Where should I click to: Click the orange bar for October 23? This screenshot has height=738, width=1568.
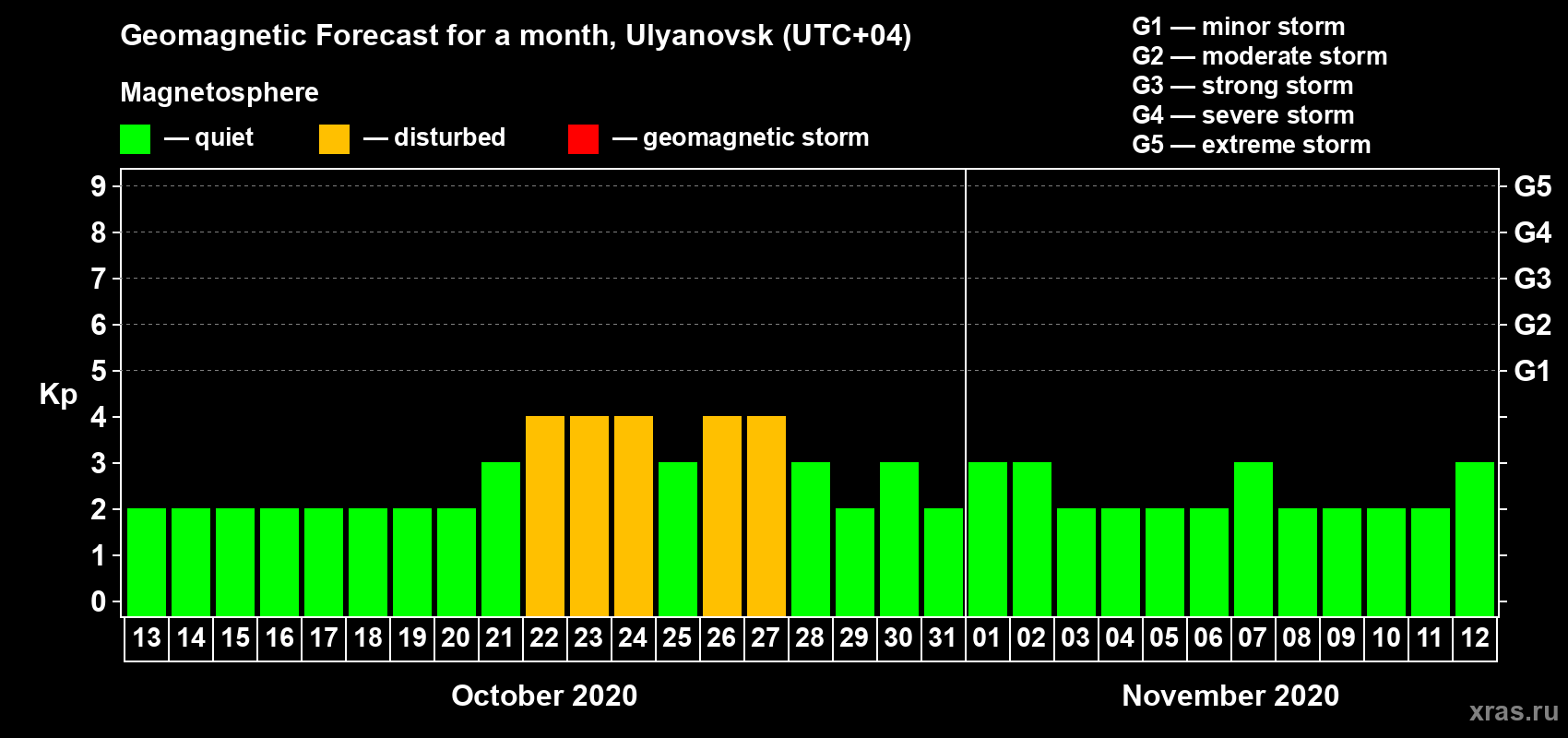[x=589, y=516]
